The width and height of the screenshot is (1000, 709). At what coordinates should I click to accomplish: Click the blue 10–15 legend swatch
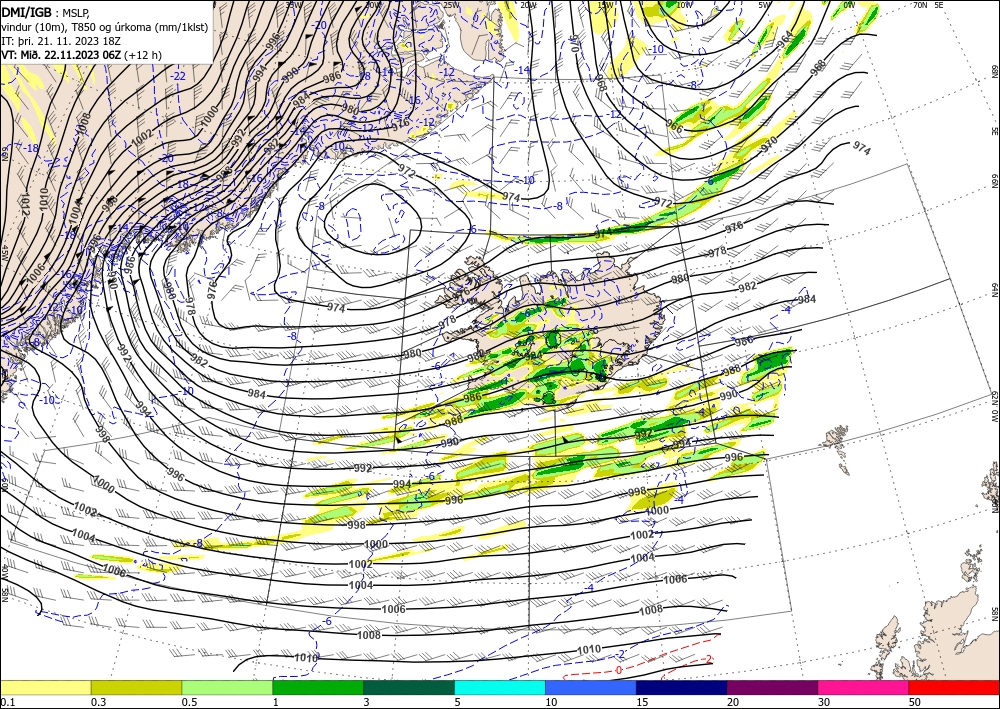(591, 687)
